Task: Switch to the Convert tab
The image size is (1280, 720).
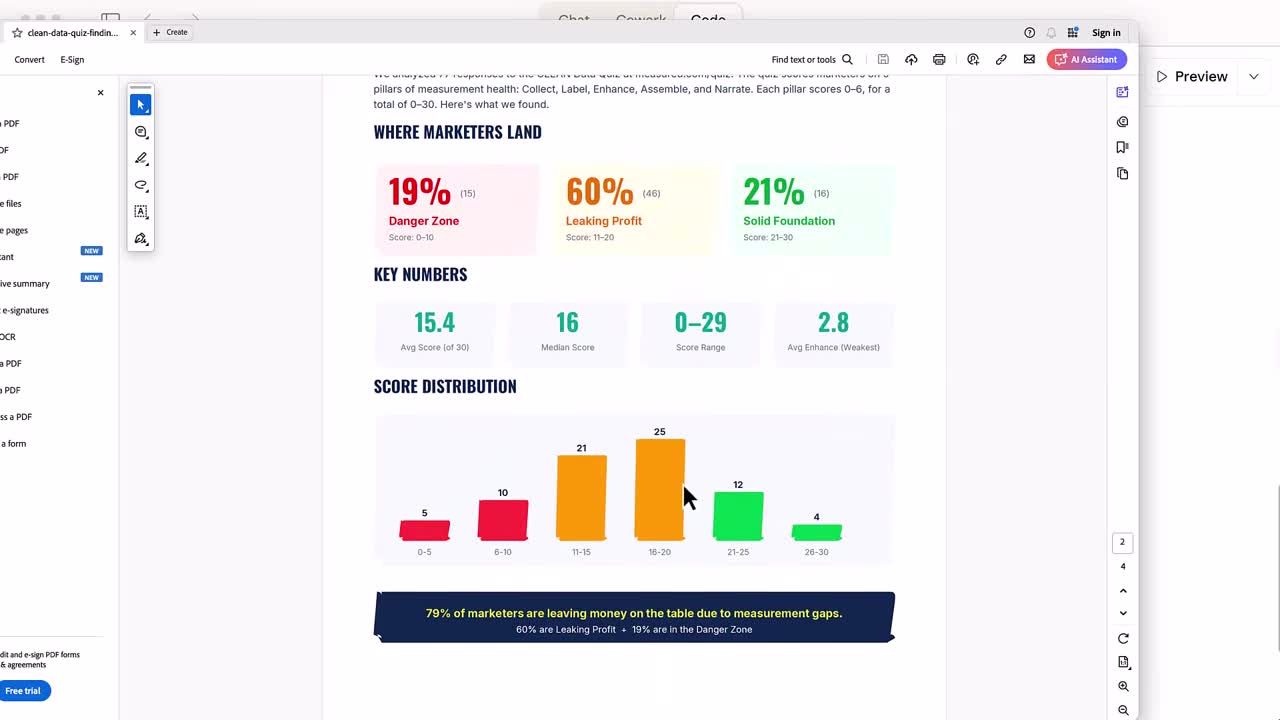Action: coord(29,59)
